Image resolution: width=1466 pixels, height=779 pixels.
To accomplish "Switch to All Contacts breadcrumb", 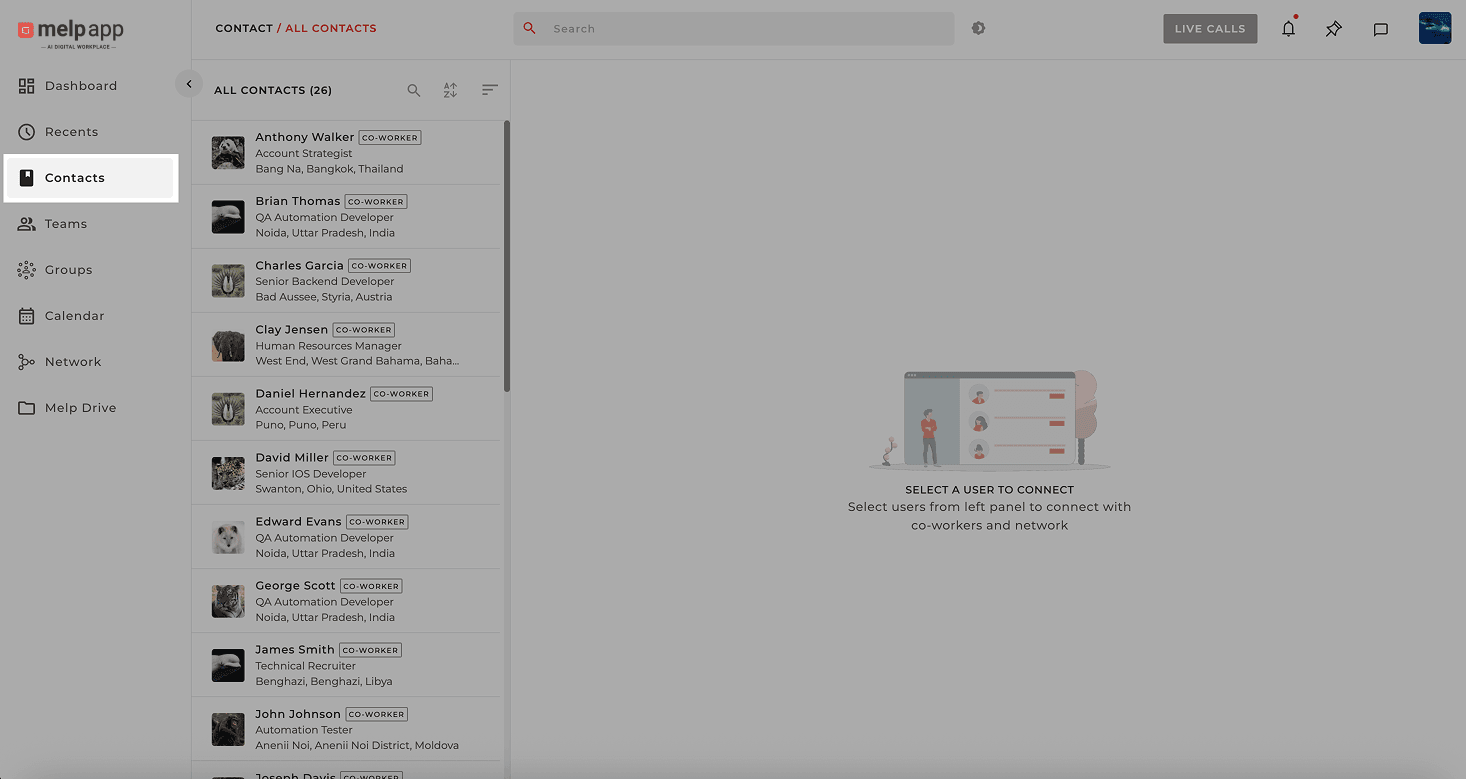I will [330, 28].
